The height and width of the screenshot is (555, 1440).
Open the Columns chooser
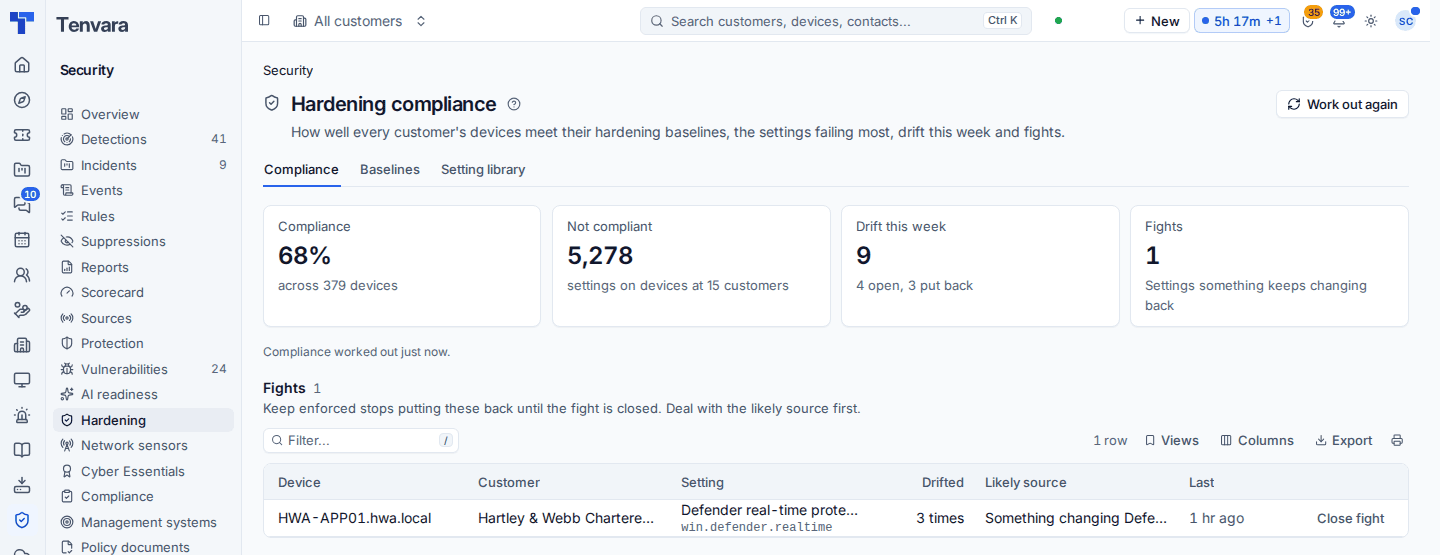tap(1257, 441)
